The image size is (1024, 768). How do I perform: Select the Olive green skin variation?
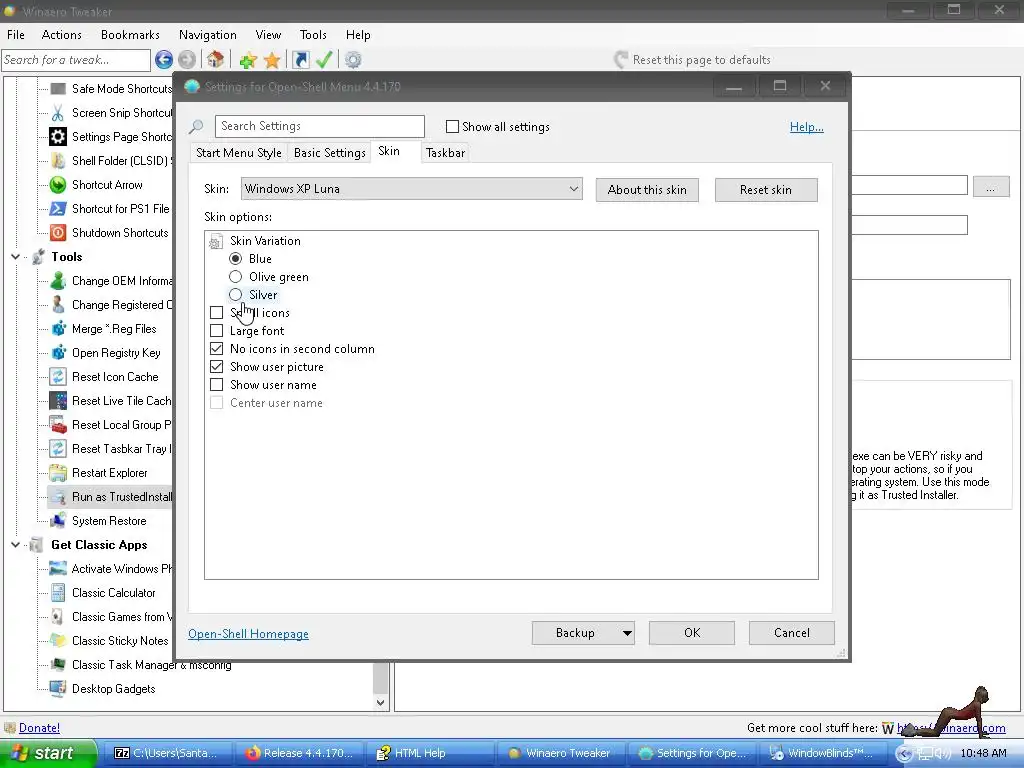[235, 277]
